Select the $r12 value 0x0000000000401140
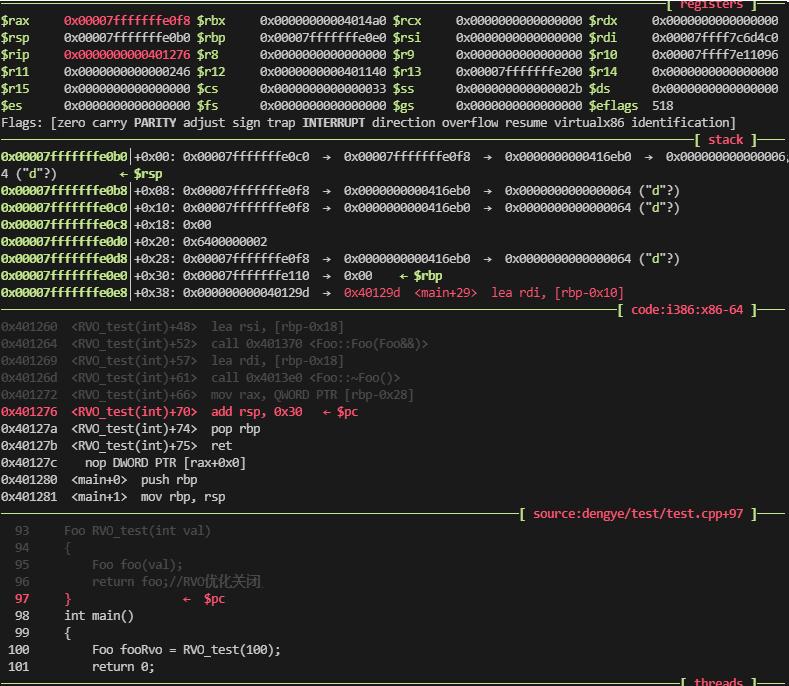Screen dimensions: 789x686 [323, 71]
